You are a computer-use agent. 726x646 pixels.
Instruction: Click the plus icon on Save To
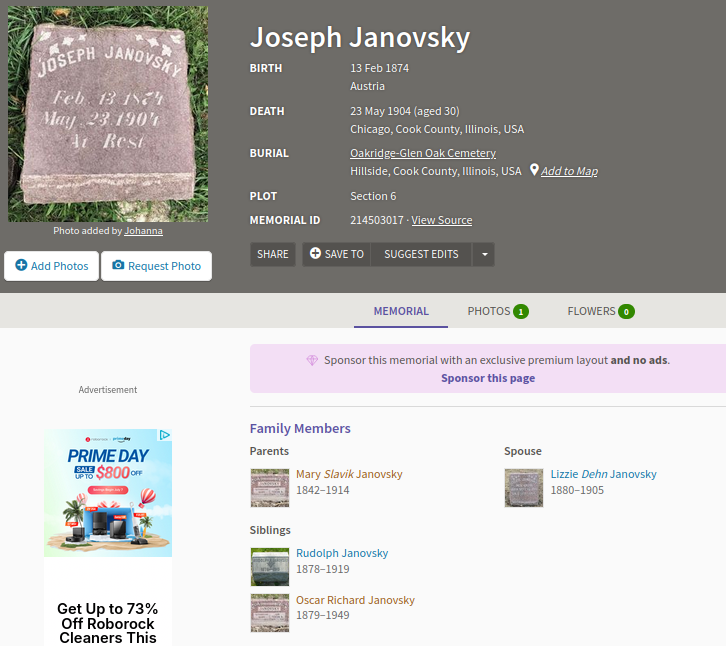pyautogui.click(x=315, y=254)
